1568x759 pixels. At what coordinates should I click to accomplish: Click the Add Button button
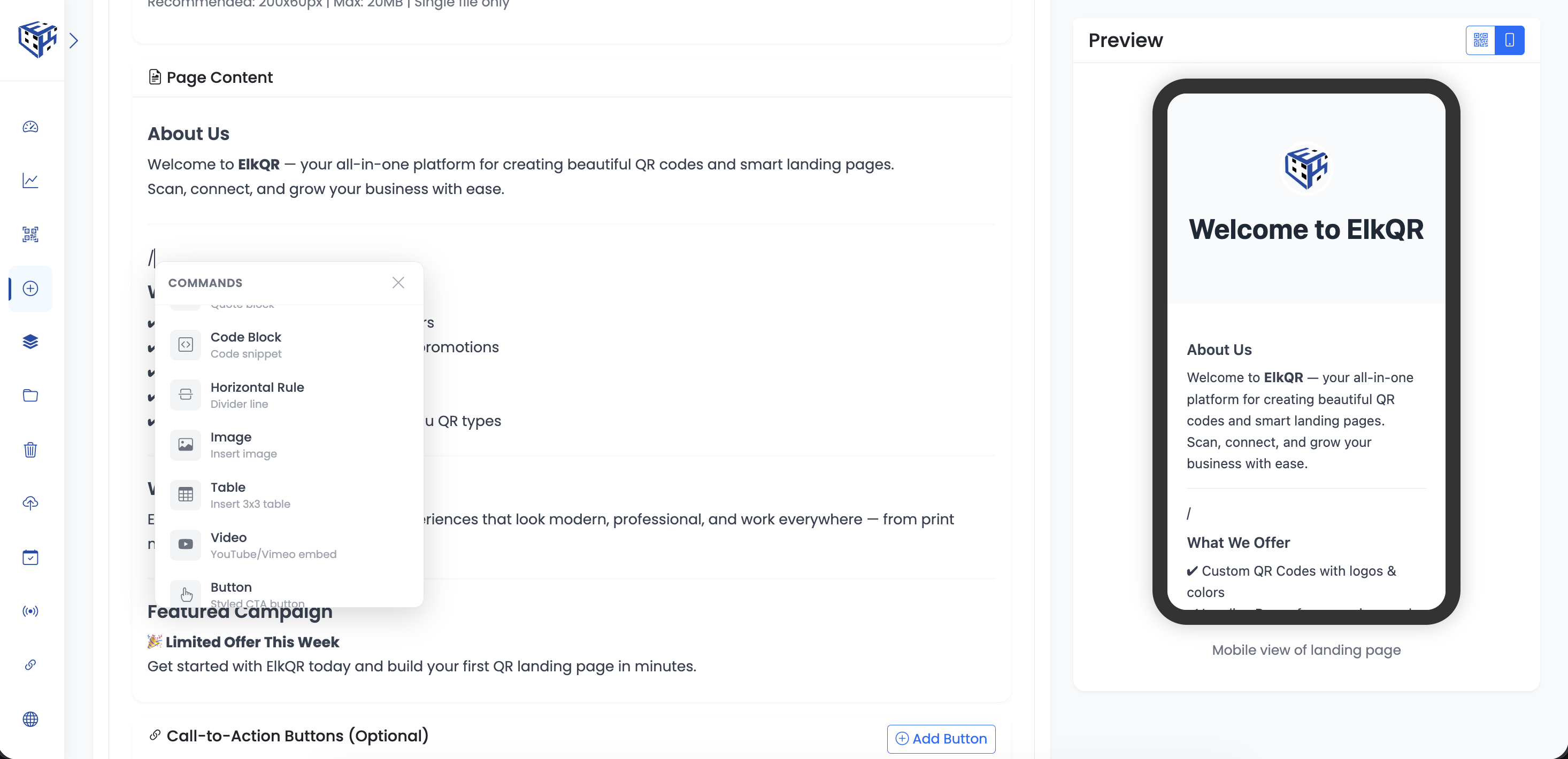(x=941, y=738)
